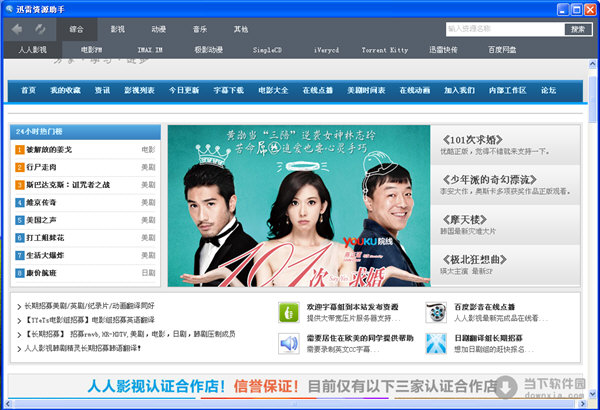Image resolution: width=600 pixels, height=410 pixels.
Task: Click the resource name search field
Action: pyautogui.click(x=505, y=29)
